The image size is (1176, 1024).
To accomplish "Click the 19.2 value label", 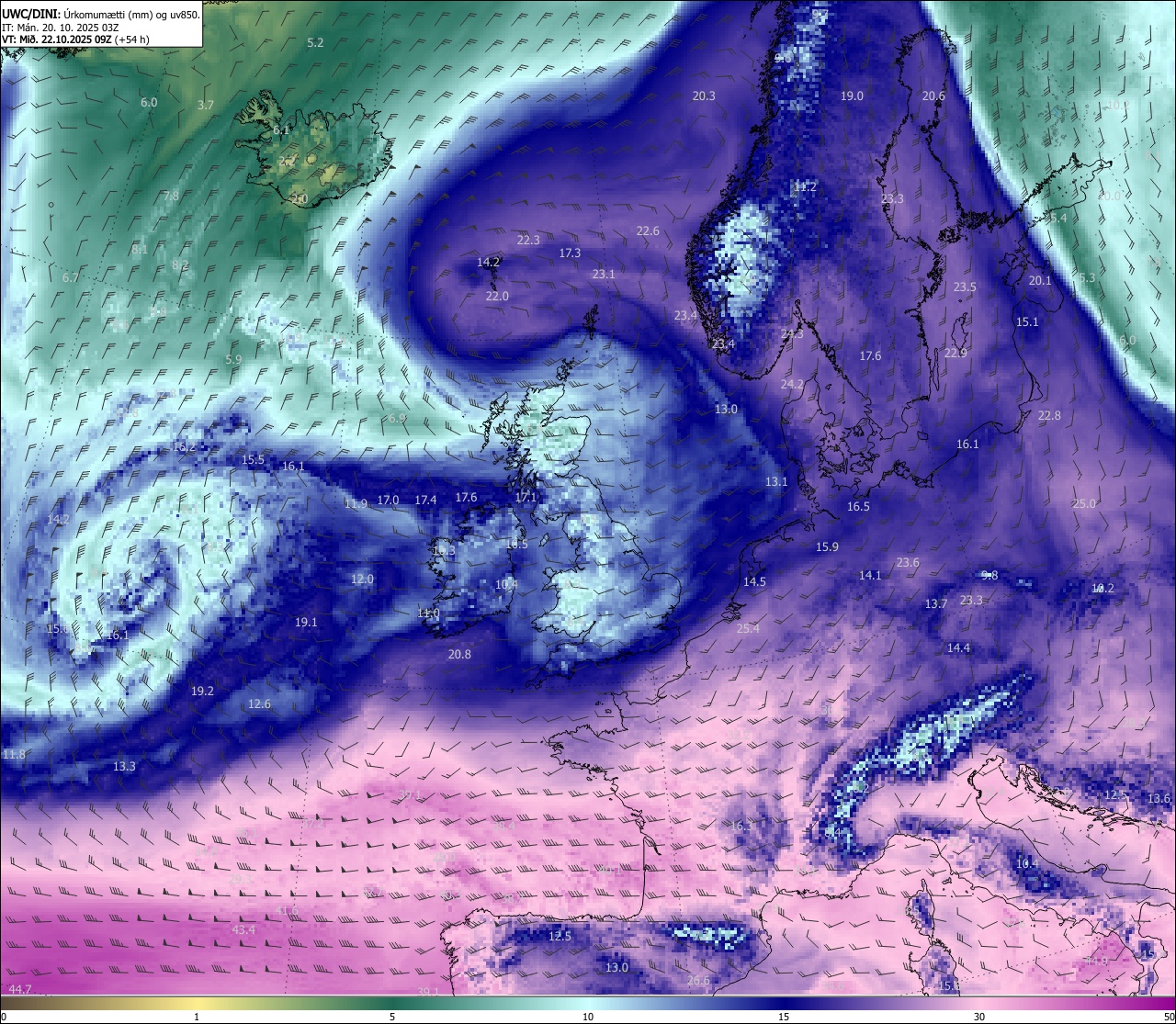I will pyautogui.click(x=202, y=692).
